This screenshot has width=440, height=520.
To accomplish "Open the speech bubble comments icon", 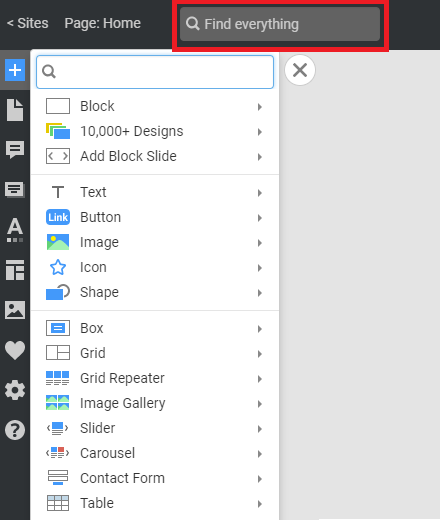I will coord(15,150).
